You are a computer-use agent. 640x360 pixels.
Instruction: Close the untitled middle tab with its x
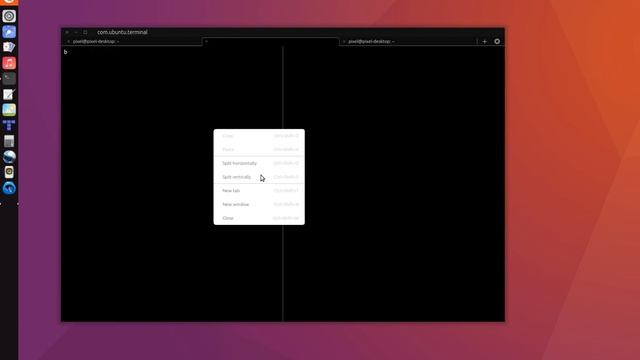[x=206, y=41]
